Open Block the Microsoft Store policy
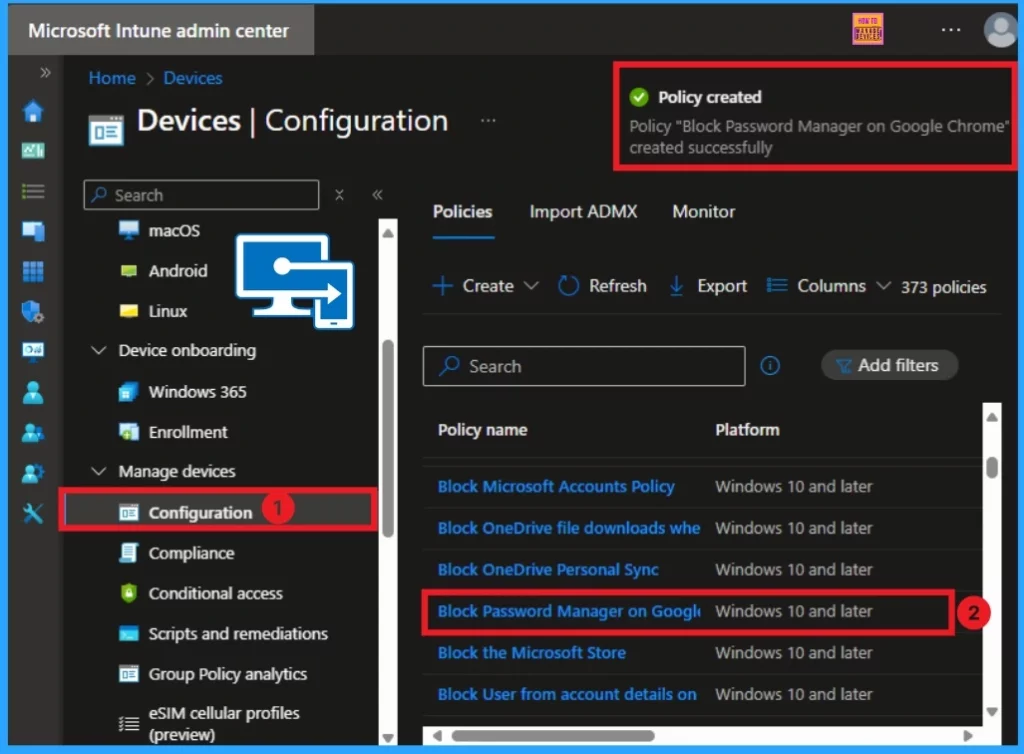The width and height of the screenshot is (1024, 754). point(532,653)
